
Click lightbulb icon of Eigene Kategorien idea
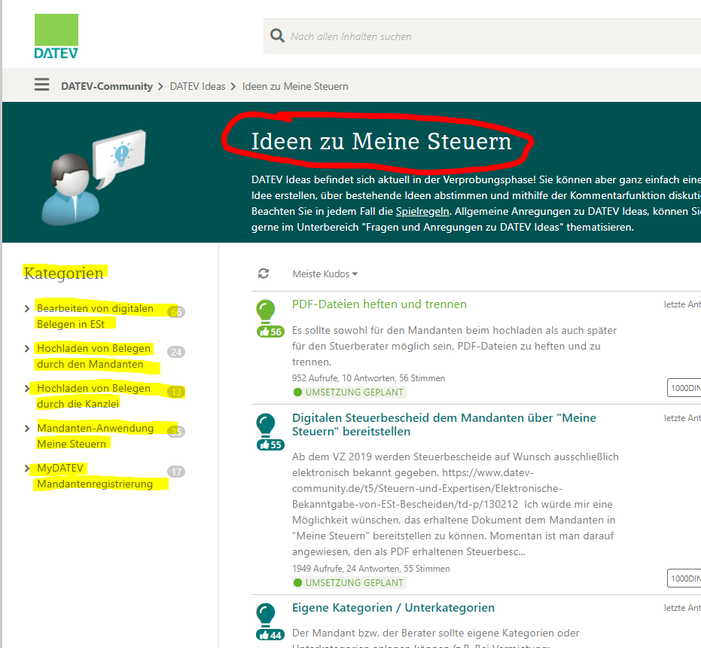point(266,615)
